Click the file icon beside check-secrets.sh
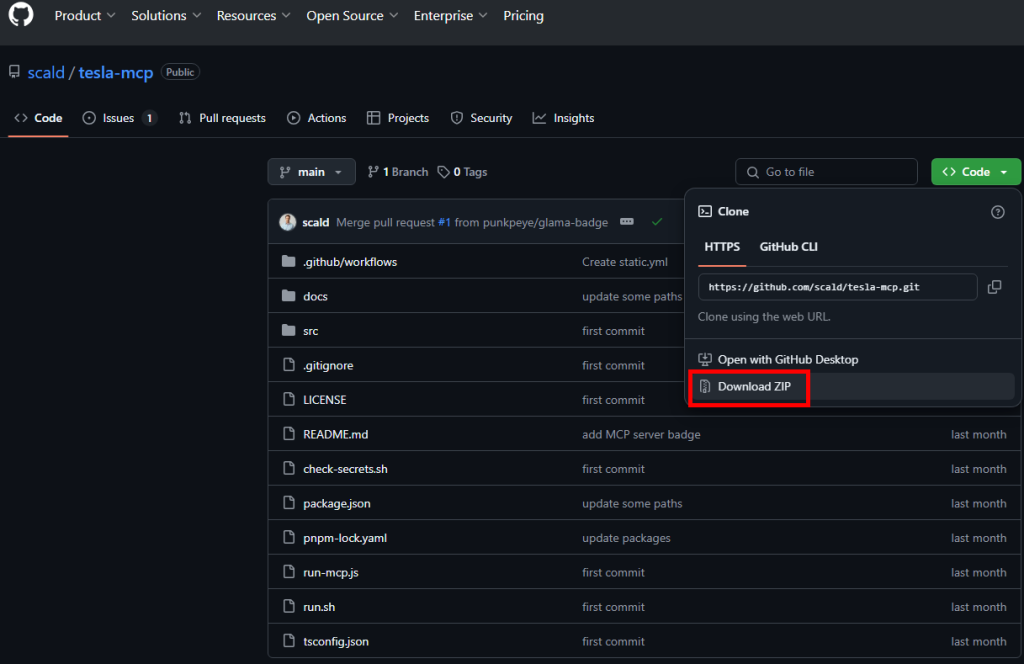Screen dimensions: 1024x664 [289, 469]
